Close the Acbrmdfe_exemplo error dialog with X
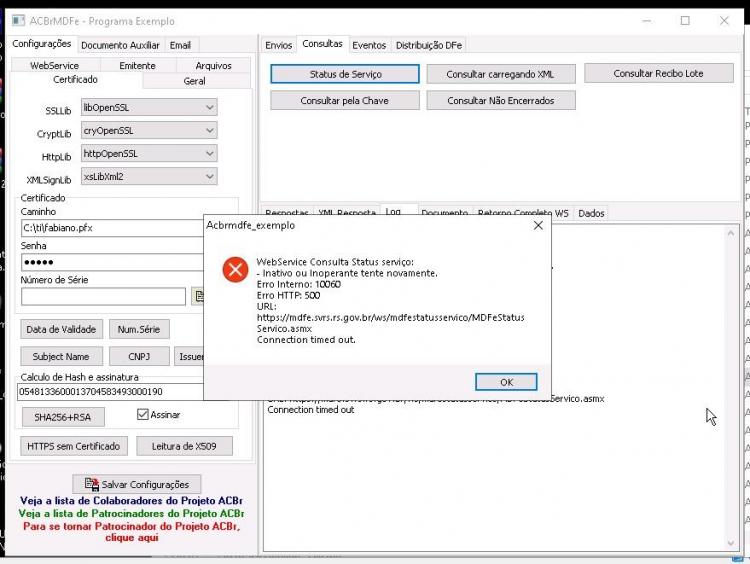The height and width of the screenshot is (564, 750). 538,225
